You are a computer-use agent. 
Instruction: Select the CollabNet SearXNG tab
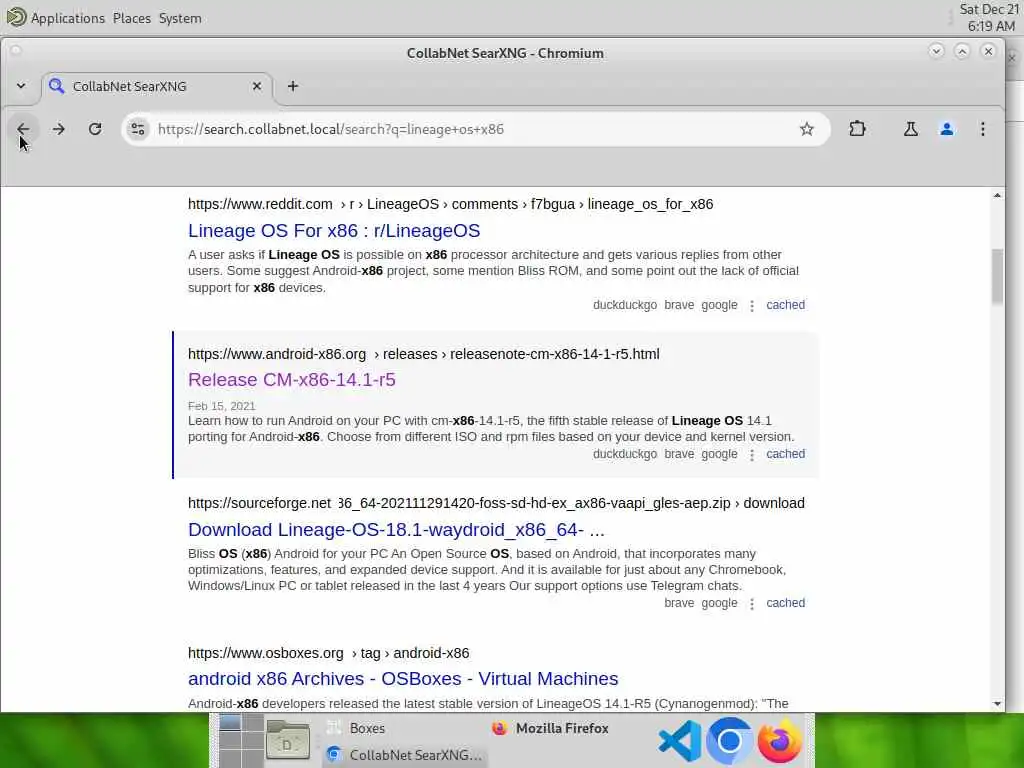click(x=157, y=86)
